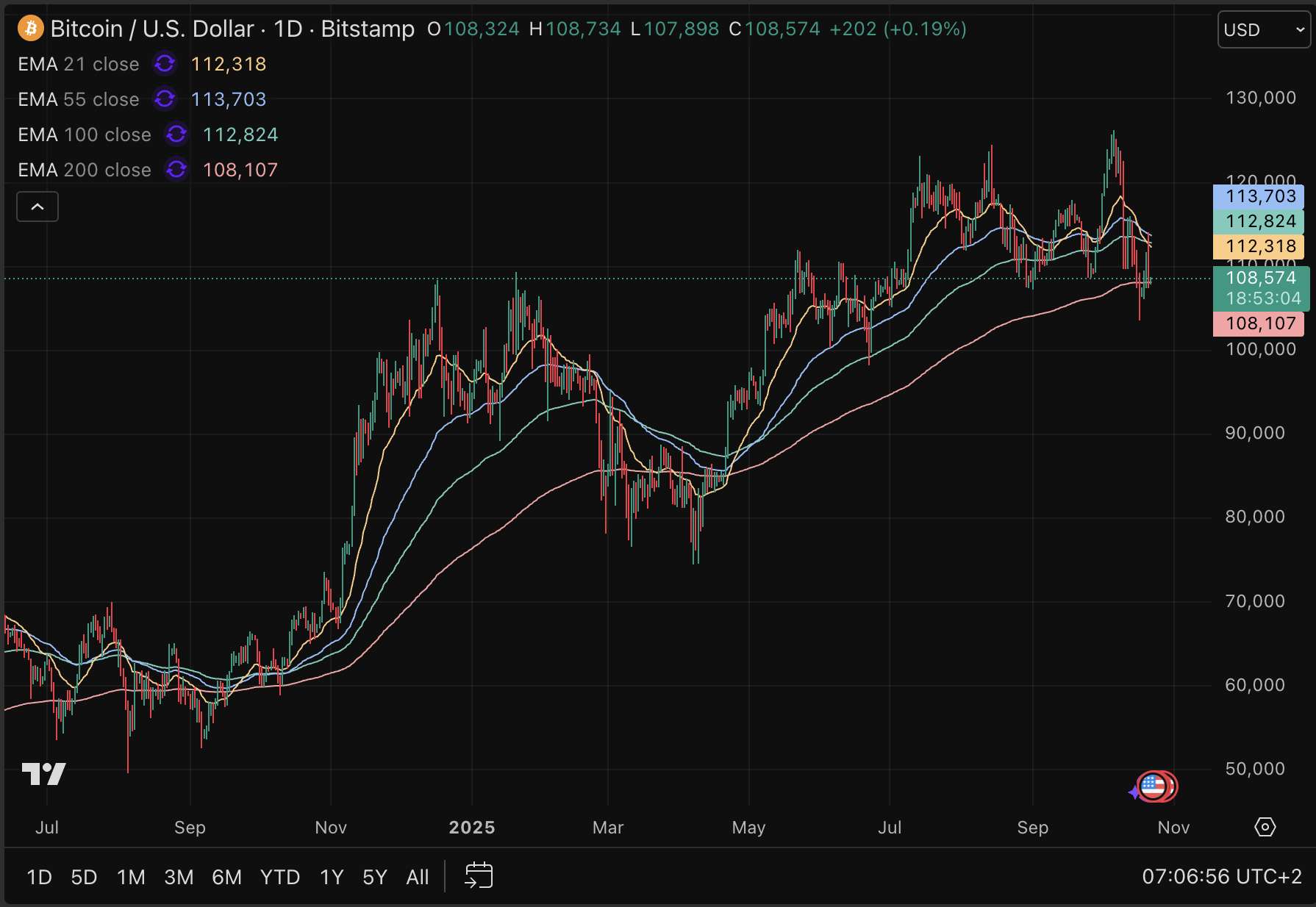Screen dimensions: 1316x907
Task: Open timezone menu showing UTC+2
Action: coord(1221,876)
